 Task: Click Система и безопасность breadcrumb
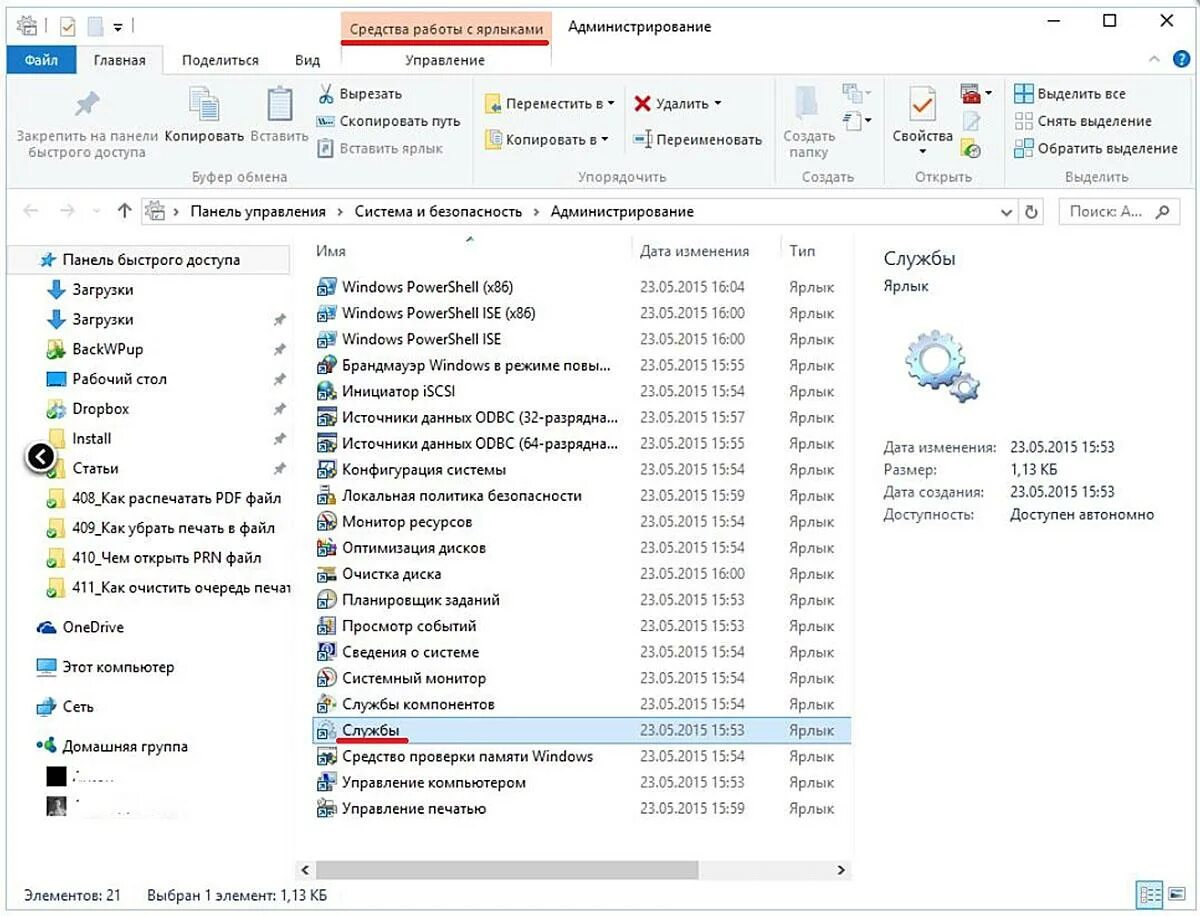tap(438, 212)
